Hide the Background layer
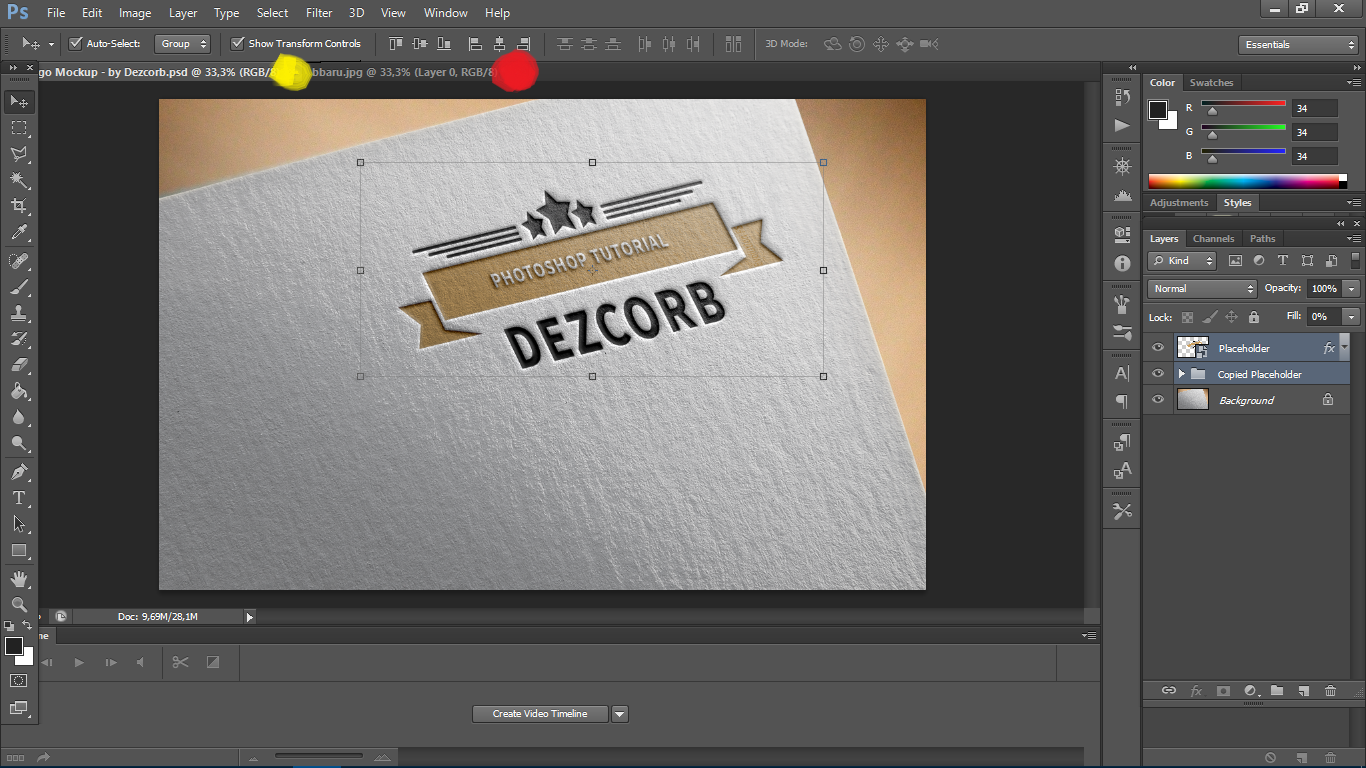The width and height of the screenshot is (1366, 768). tap(1158, 400)
